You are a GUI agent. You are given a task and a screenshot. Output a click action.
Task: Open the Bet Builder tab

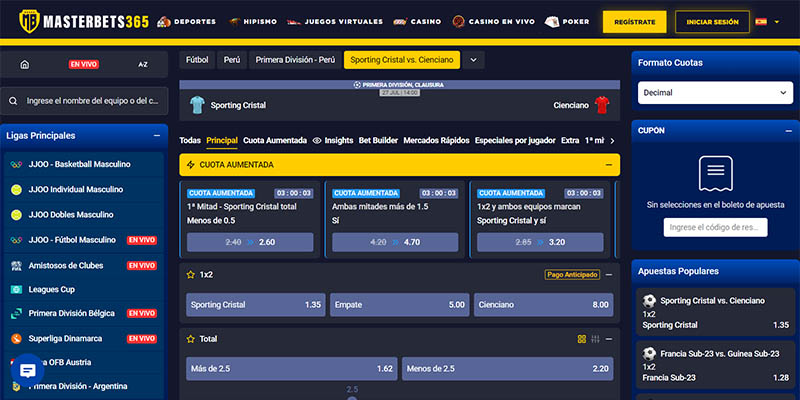point(378,140)
